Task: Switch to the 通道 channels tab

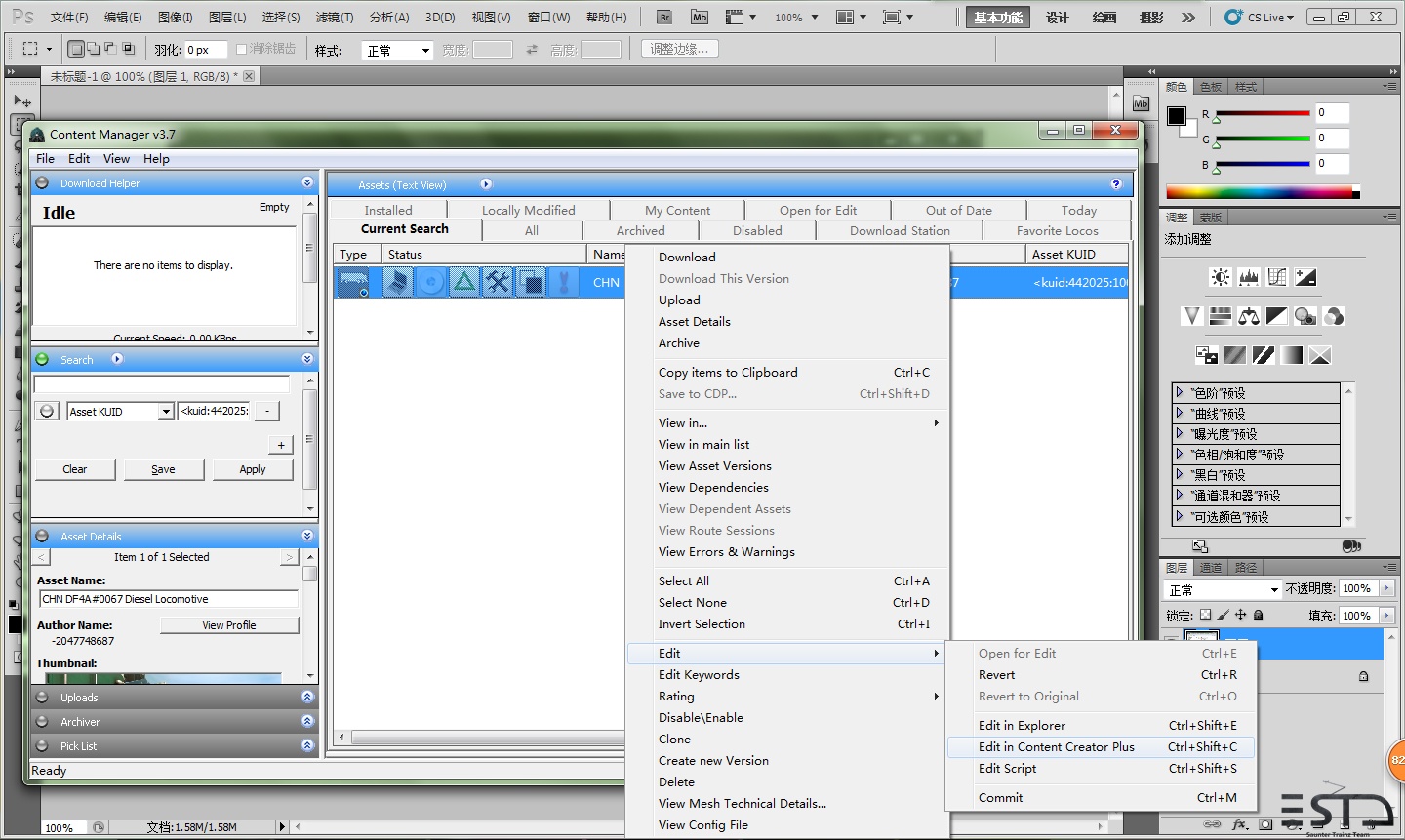Action: click(x=1211, y=567)
